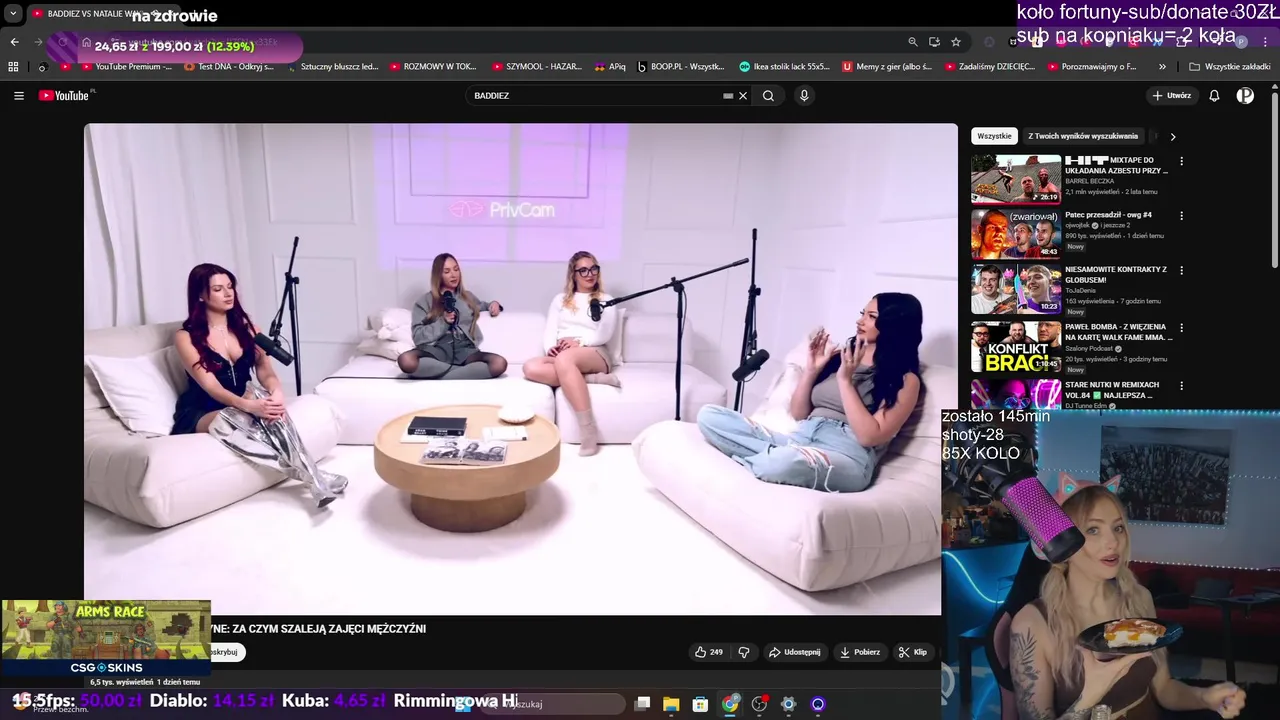The width and height of the screenshot is (1280, 720).
Task: Open Chrome from the taskbar
Action: 730,704
